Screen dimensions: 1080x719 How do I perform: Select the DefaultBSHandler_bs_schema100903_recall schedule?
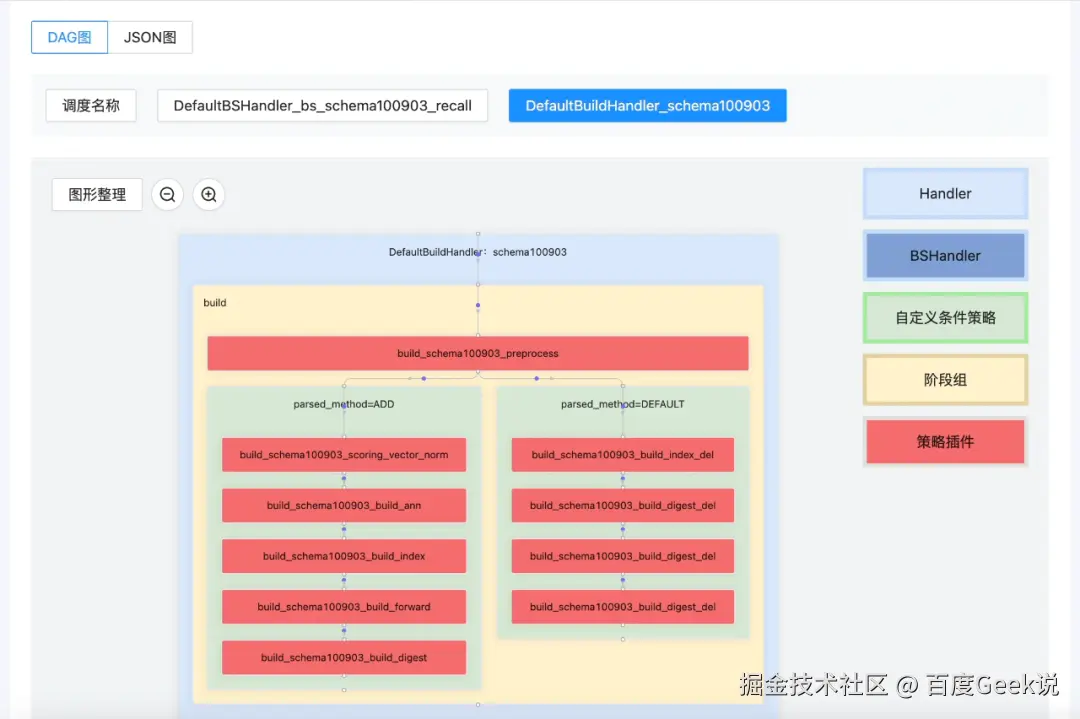click(x=322, y=105)
